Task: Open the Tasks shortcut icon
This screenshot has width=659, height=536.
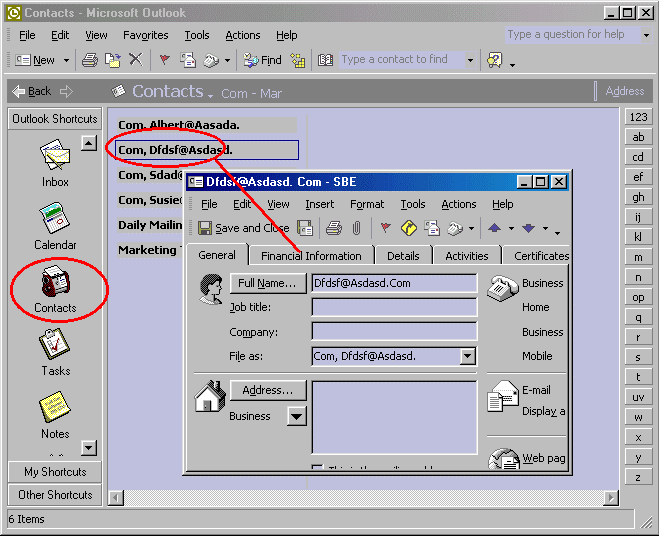Action: (x=55, y=351)
